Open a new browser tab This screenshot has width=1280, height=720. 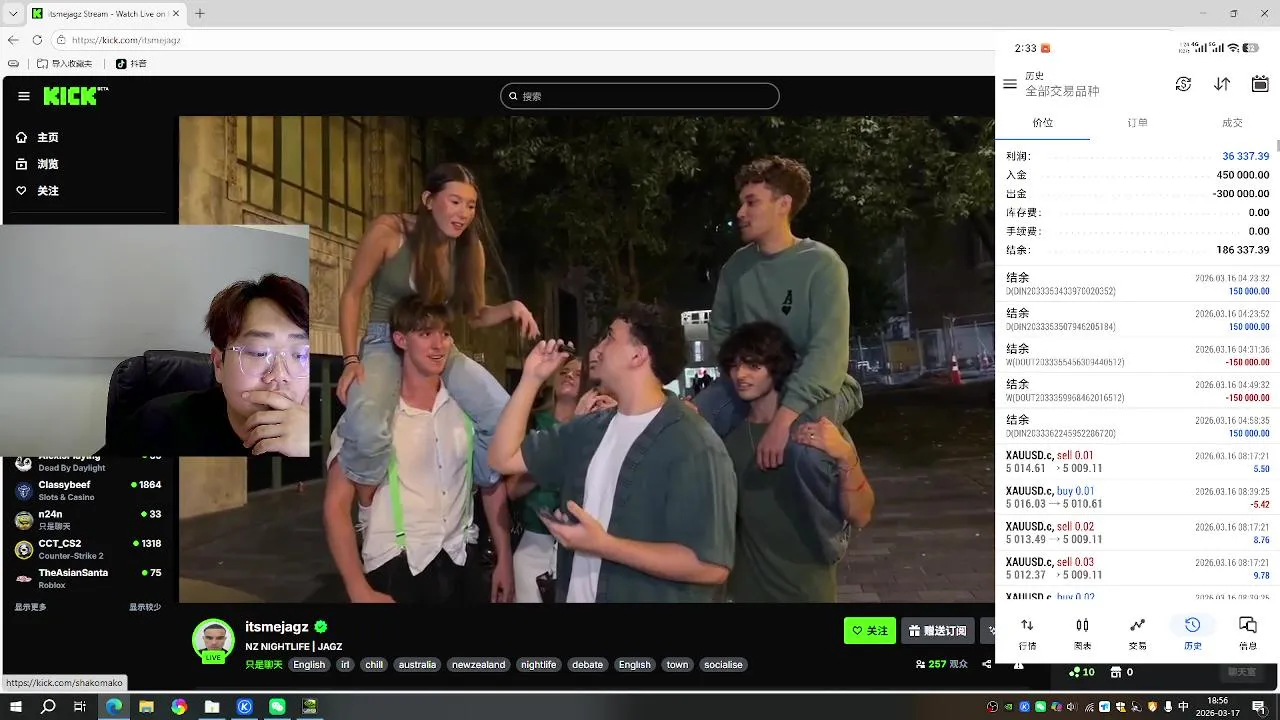200,13
